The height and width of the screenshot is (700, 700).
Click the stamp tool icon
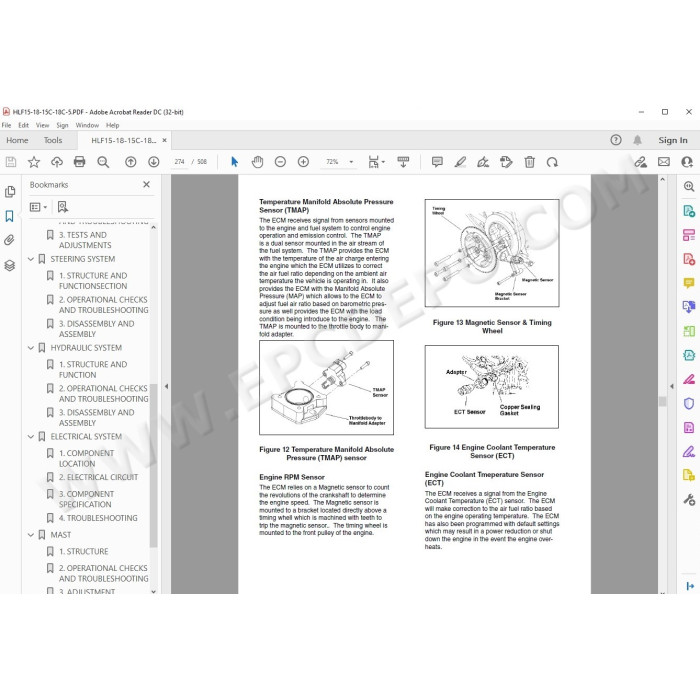coord(506,162)
